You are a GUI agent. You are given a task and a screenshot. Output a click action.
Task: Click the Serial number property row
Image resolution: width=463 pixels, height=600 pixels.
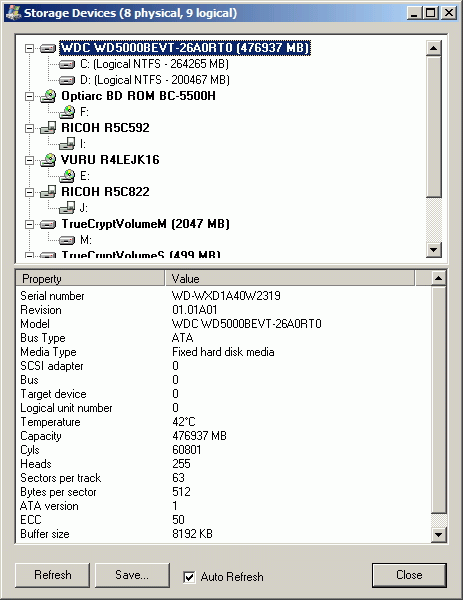(x=223, y=296)
